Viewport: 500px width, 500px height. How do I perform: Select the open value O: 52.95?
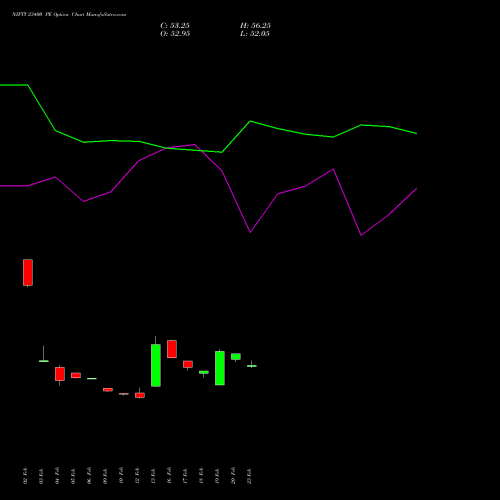click(175, 34)
